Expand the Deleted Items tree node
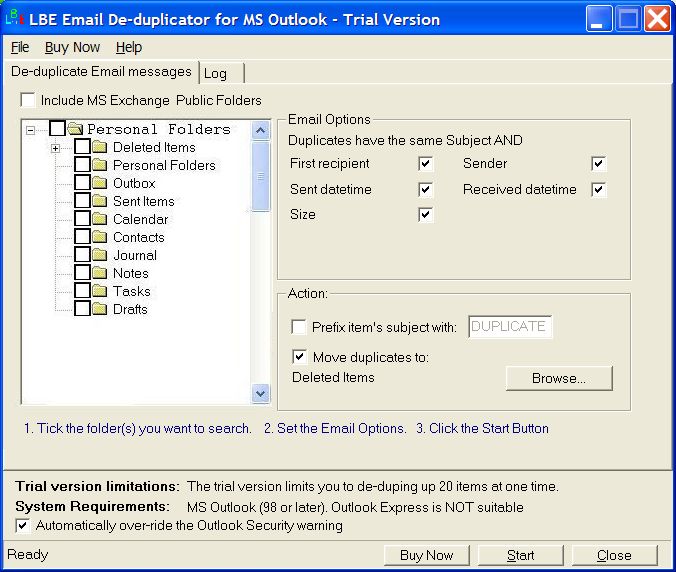The width and height of the screenshot is (676, 572). coord(56,148)
